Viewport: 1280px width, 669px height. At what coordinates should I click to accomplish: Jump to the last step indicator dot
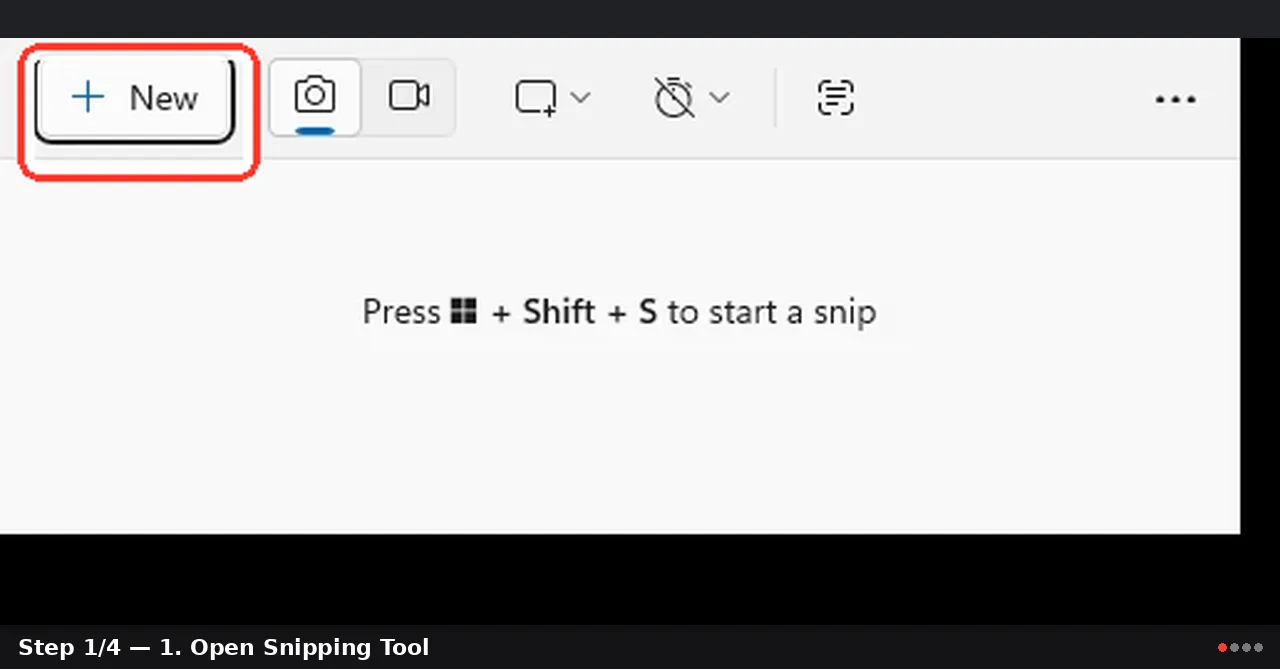pyautogui.click(x=1258, y=648)
